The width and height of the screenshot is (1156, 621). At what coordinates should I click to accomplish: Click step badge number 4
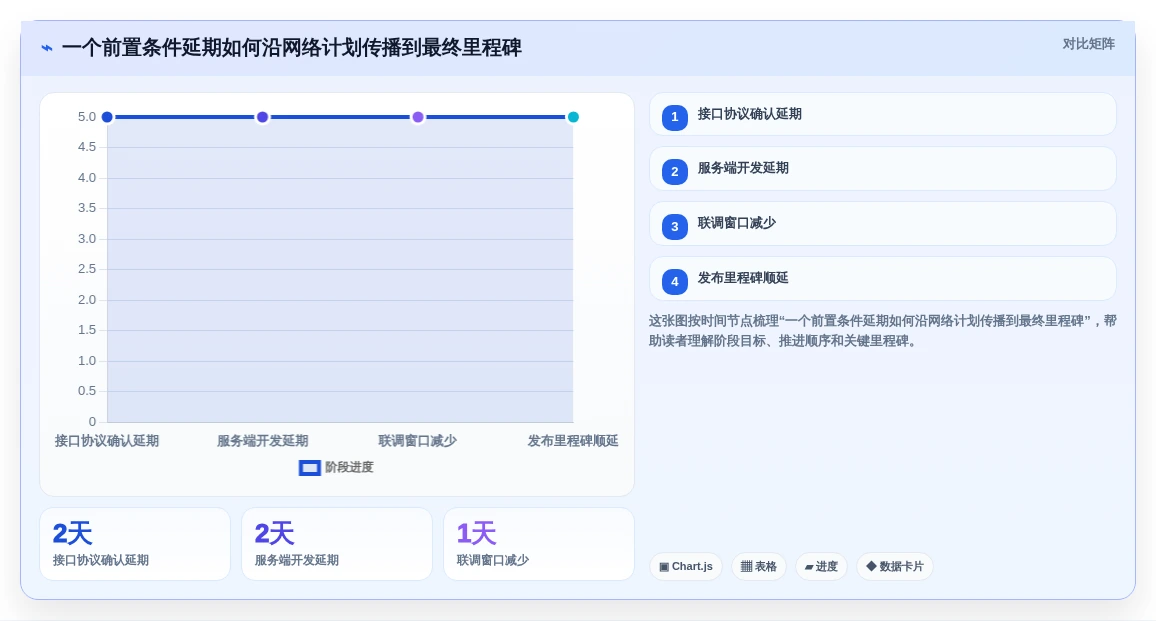(675, 282)
